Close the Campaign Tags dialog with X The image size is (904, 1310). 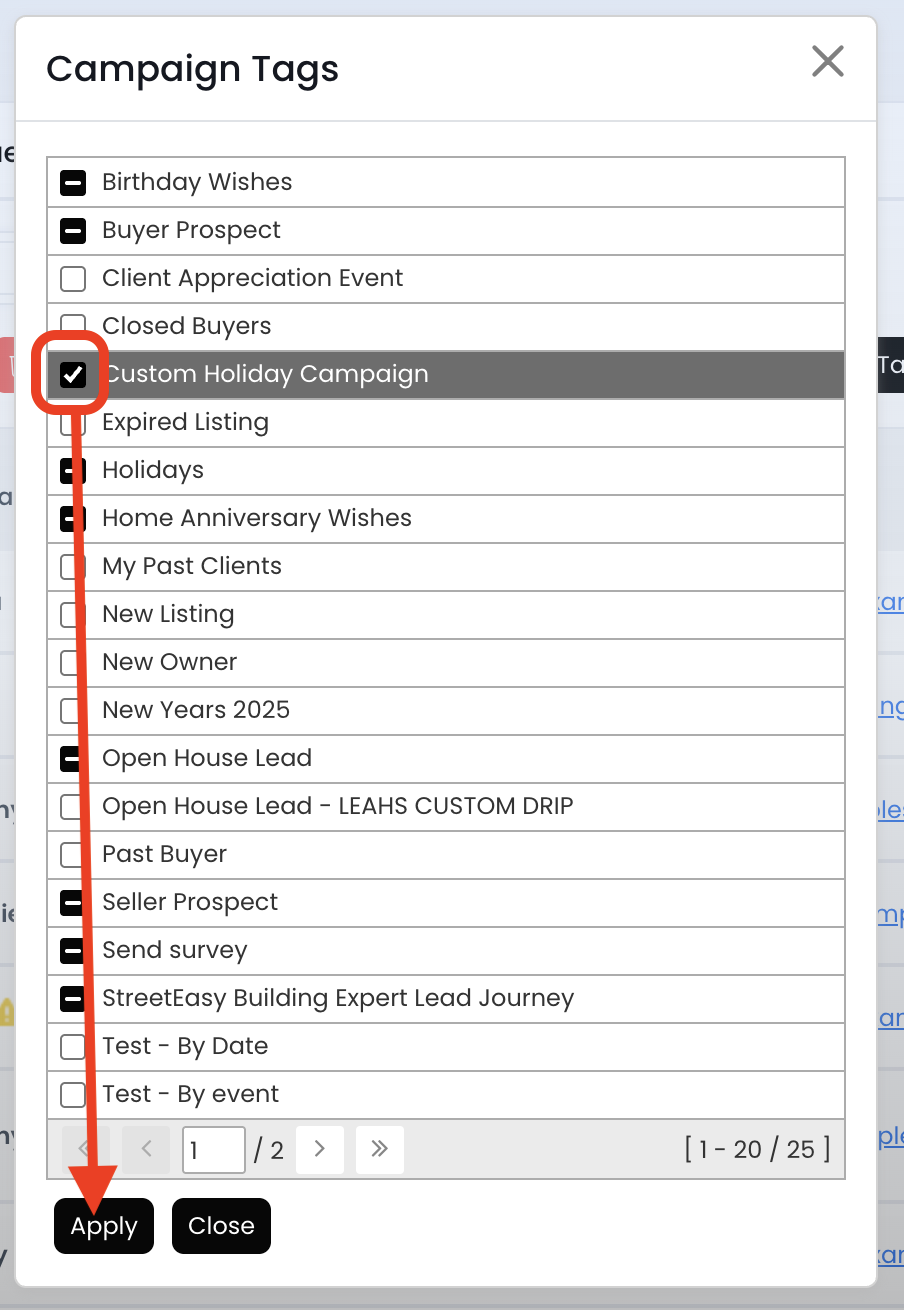[827, 62]
